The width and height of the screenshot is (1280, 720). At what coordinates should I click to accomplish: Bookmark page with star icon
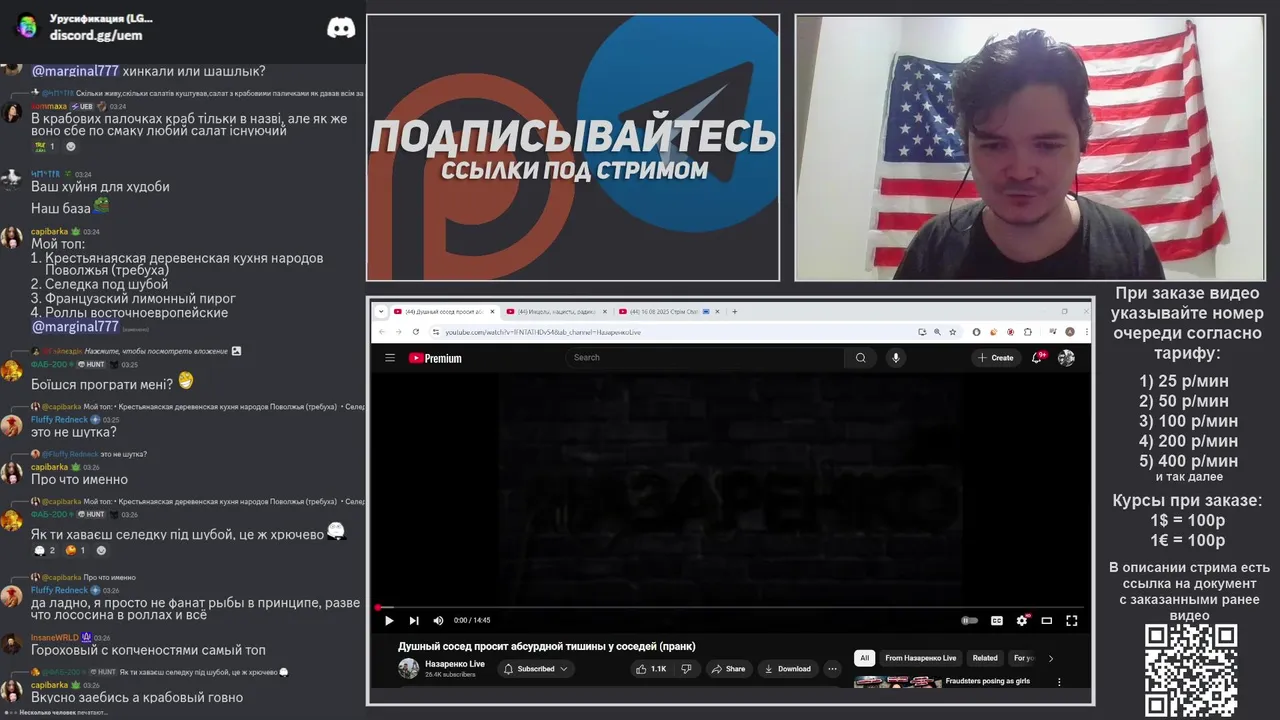[953, 332]
